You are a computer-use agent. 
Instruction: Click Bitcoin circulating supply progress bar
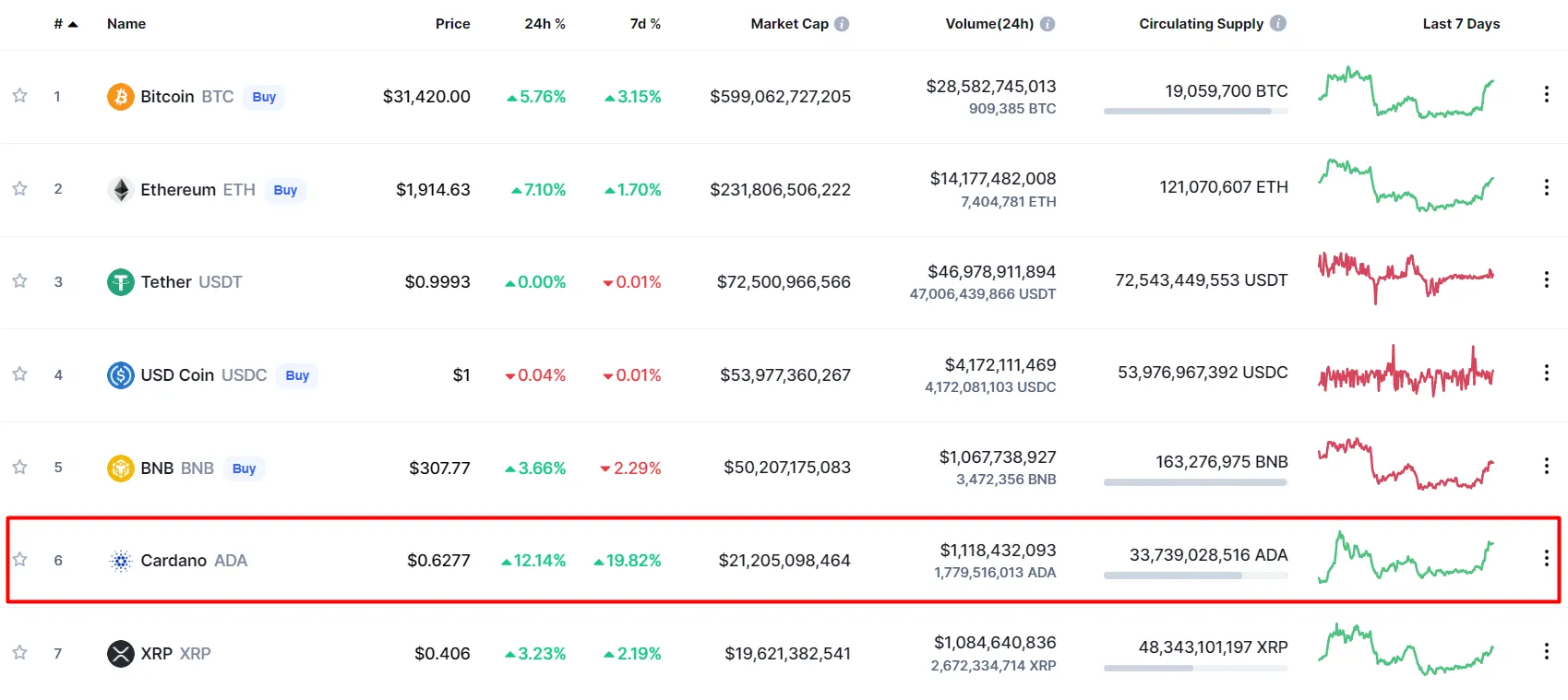[x=1195, y=112]
